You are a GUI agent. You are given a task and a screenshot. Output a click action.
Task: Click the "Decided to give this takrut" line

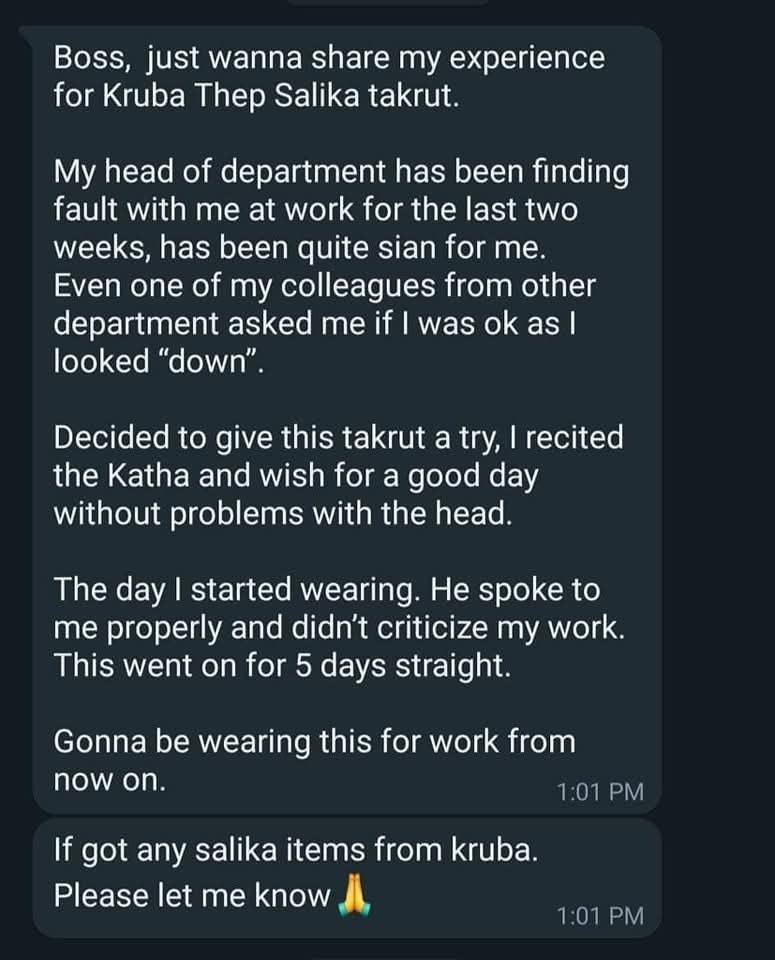(337, 437)
